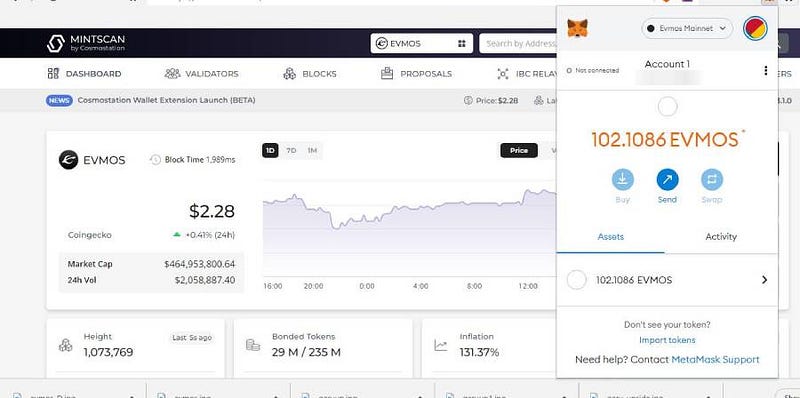The width and height of the screenshot is (800, 398).
Task: Switch to the Activity tab
Action: [721, 237]
